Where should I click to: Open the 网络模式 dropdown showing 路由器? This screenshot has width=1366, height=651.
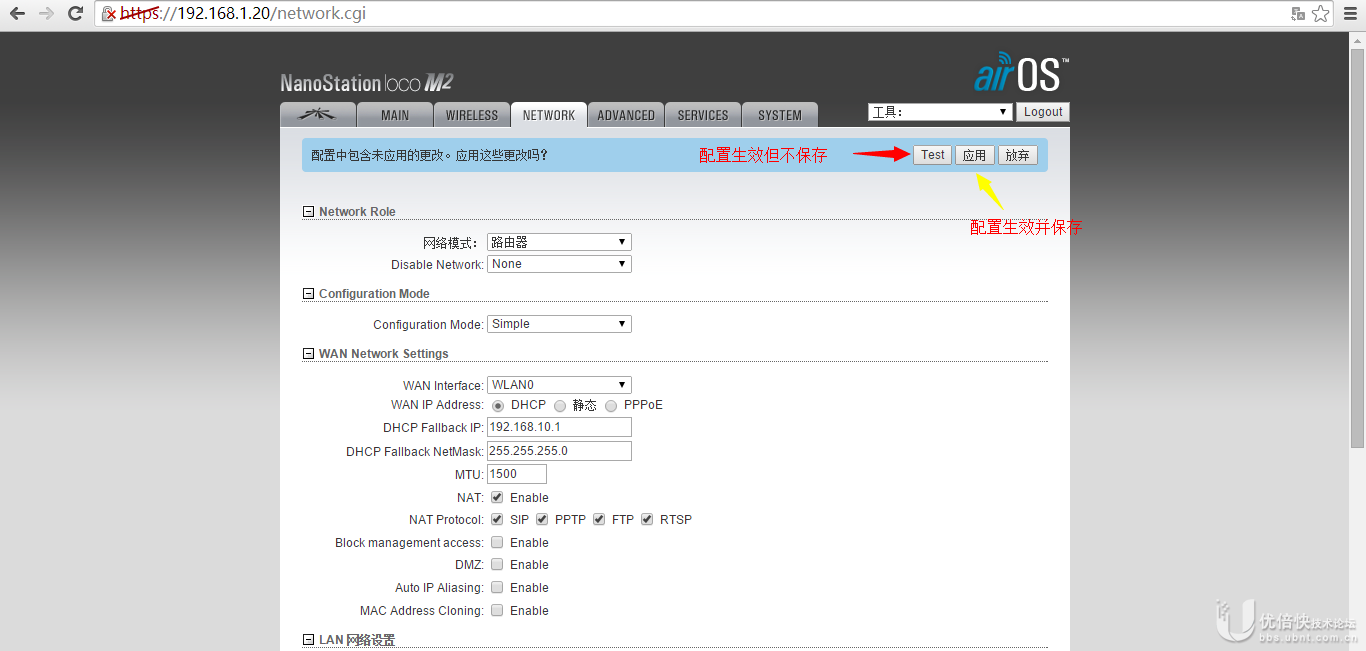coord(559,242)
